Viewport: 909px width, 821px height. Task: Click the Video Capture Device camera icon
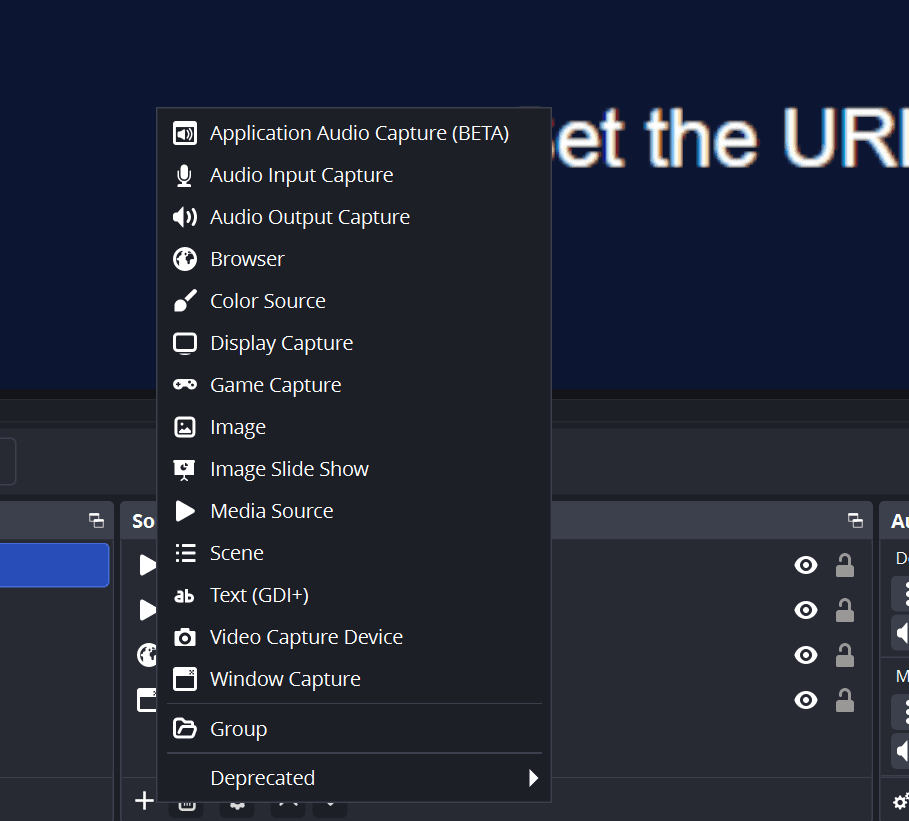click(x=185, y=637)
